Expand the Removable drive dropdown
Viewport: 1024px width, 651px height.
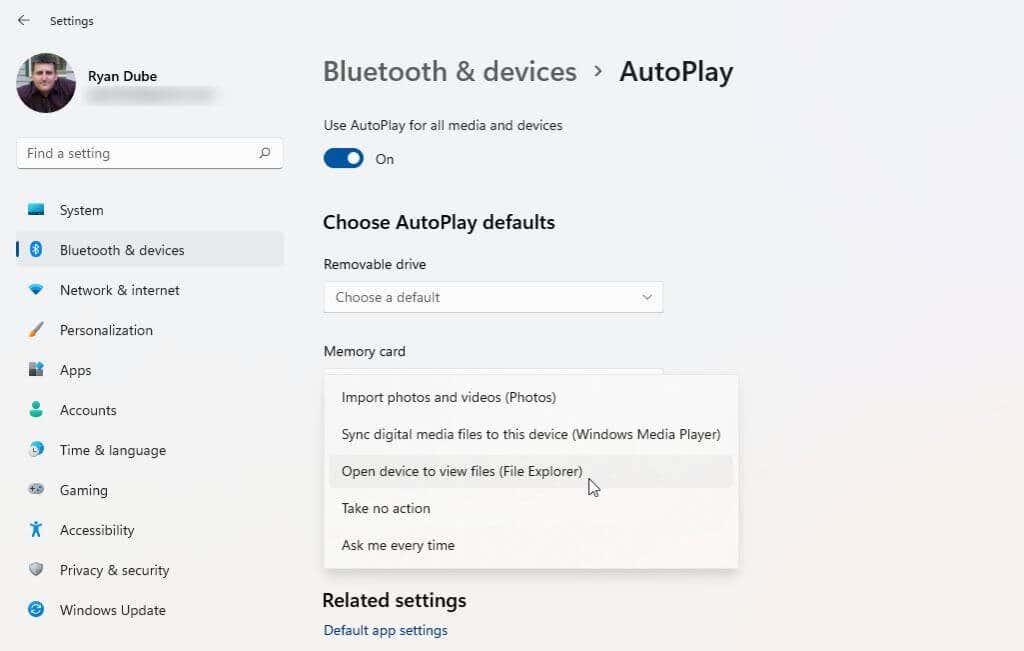point(493,297)
